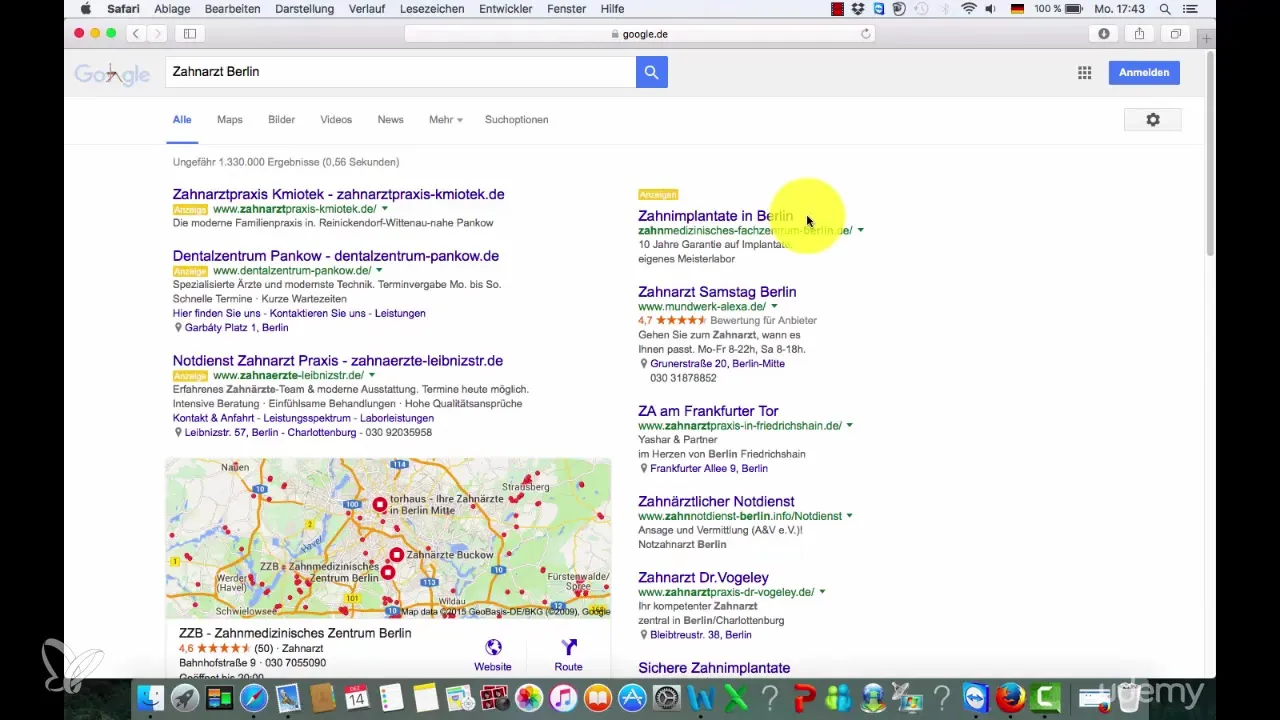Viewport: 1280px width, 720px height.
Task: Show Safari downloads
Action: 1104,34
